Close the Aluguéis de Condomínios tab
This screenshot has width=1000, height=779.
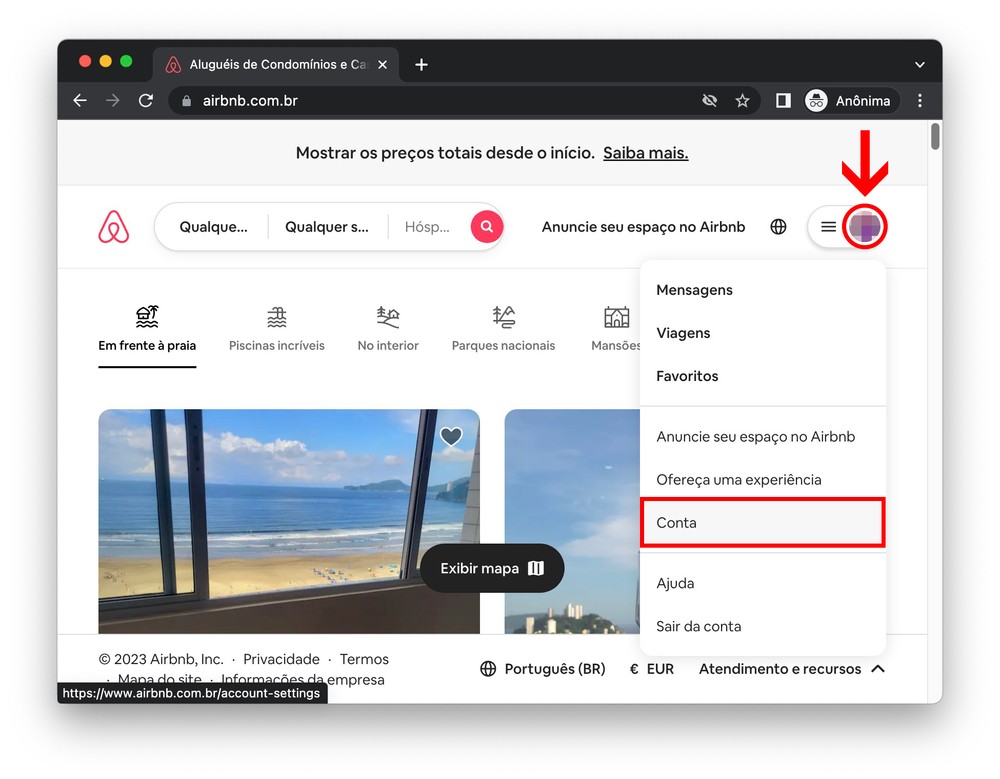pos(382,64)
